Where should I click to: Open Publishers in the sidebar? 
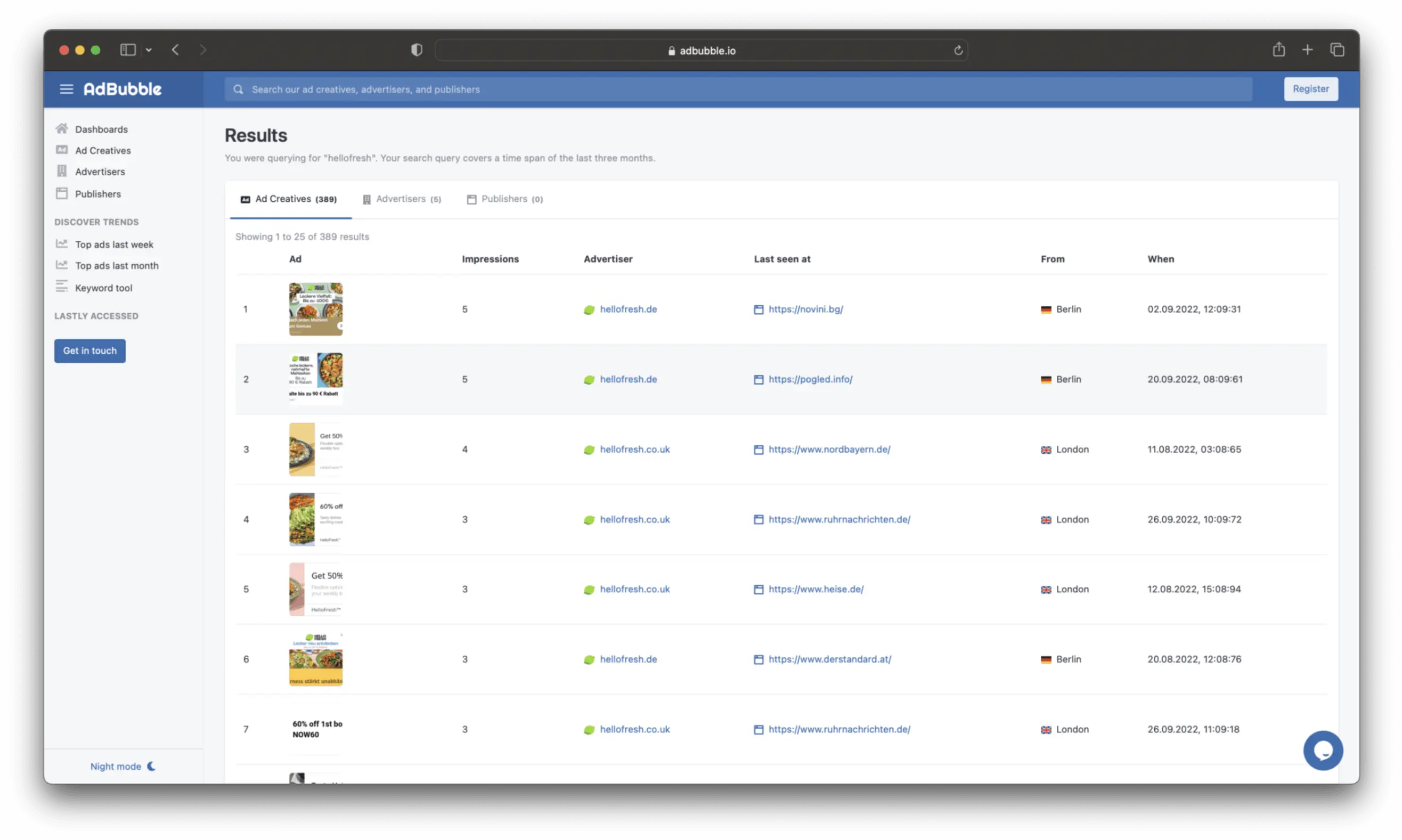click(x=98, y=193)
